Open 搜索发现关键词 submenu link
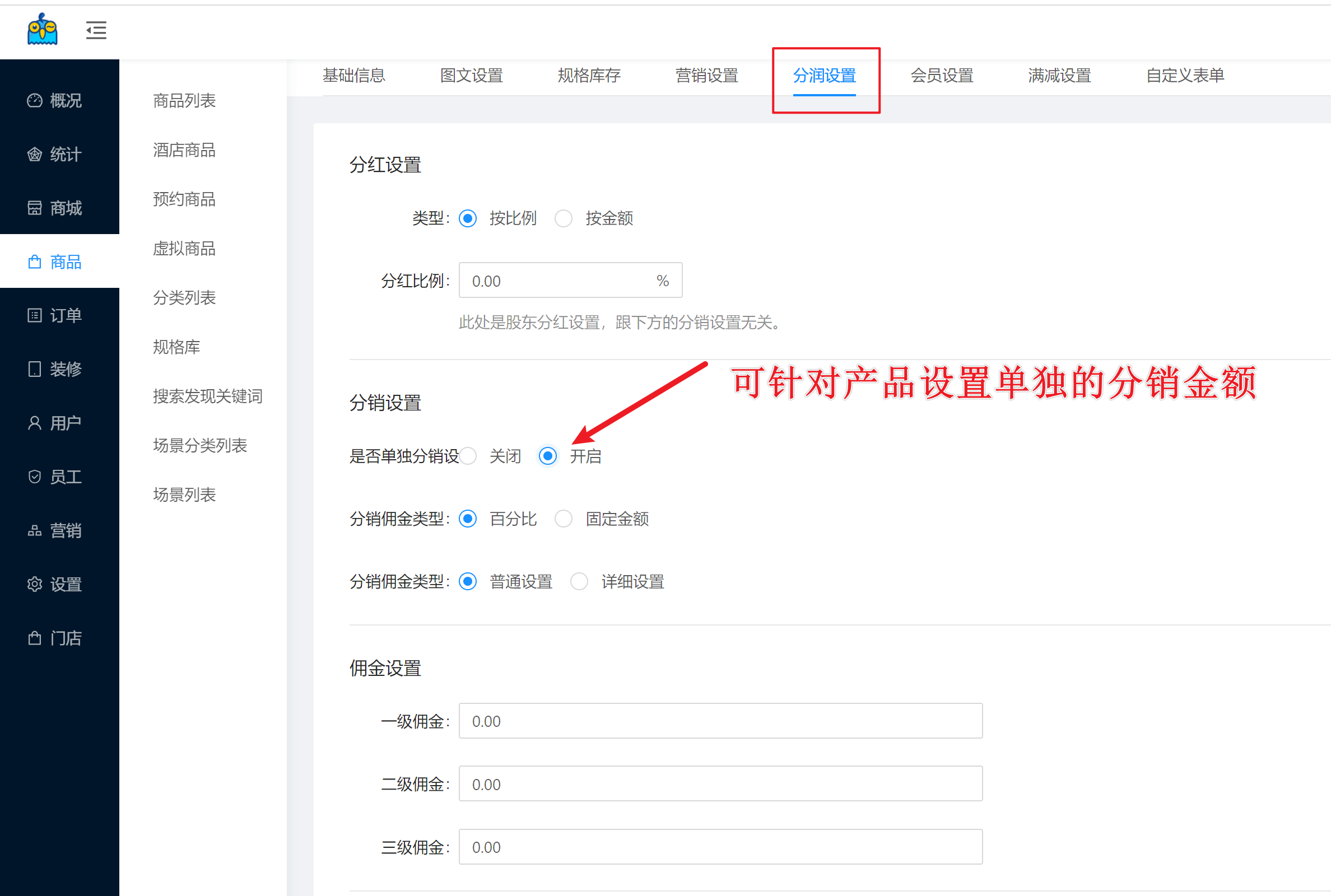Screen dimensions: 1331x896 point(207,396)
